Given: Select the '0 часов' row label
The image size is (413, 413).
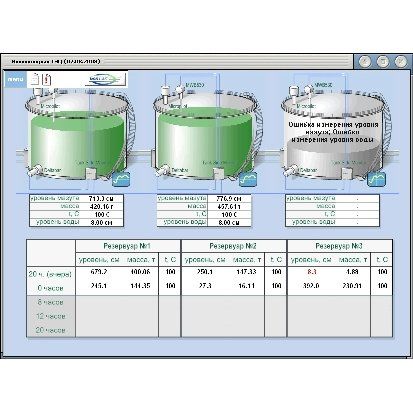Looking at the screenshot, I should tap(50, 288).
